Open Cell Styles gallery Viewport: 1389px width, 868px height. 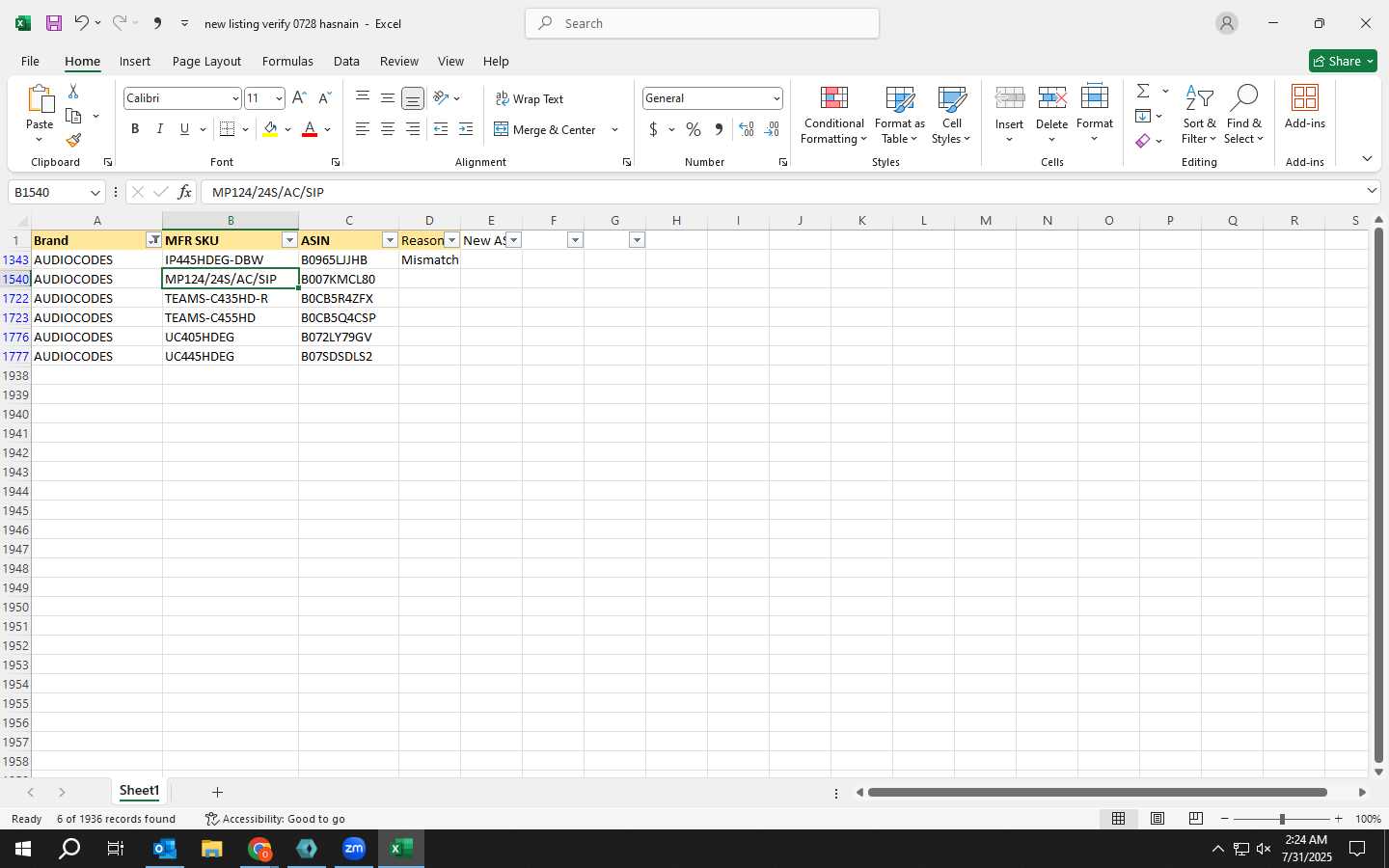951,115
